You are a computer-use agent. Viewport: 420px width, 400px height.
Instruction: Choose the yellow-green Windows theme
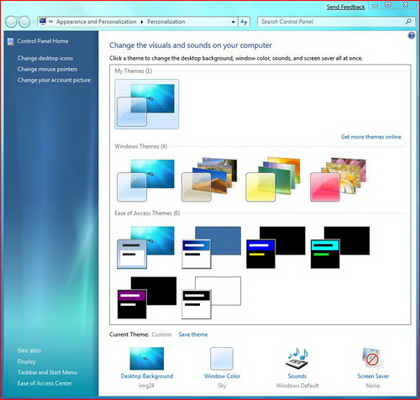pos(274,180)
